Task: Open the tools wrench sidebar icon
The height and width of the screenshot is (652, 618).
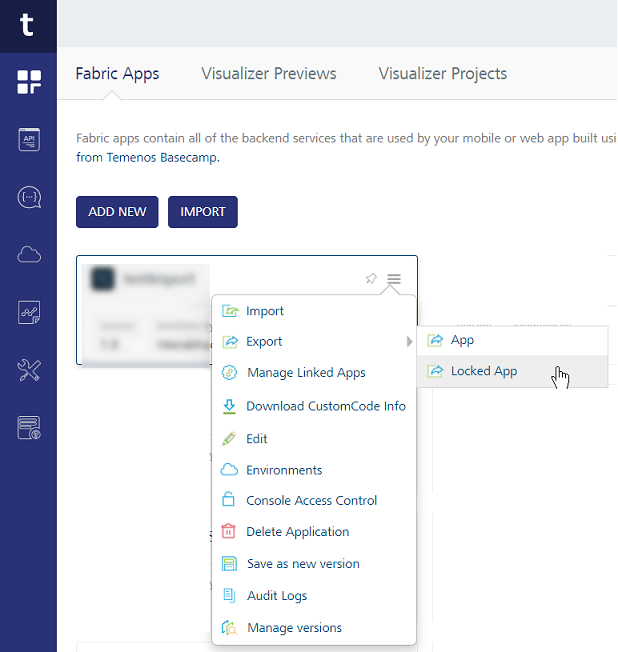Action: (x=29, y=370)
